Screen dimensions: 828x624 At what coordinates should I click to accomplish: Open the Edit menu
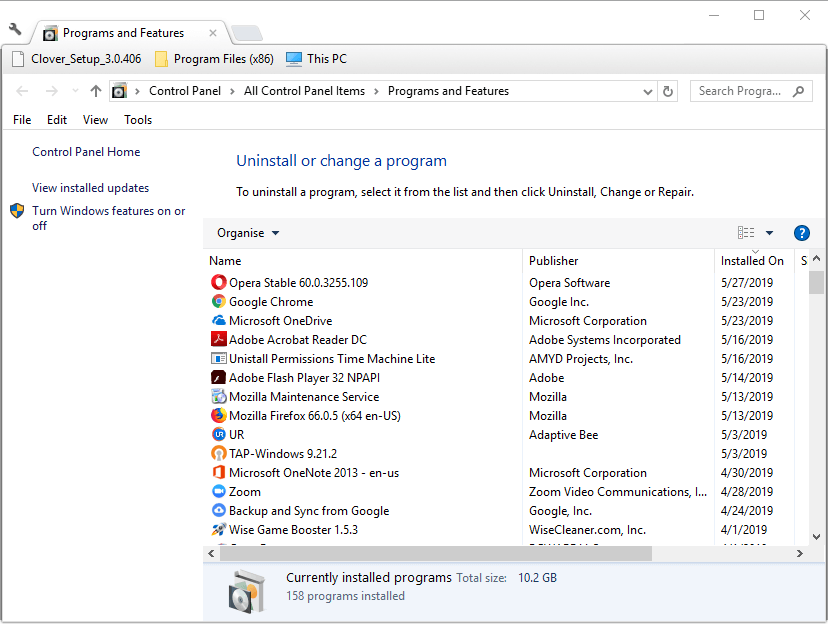coord(57,120)
